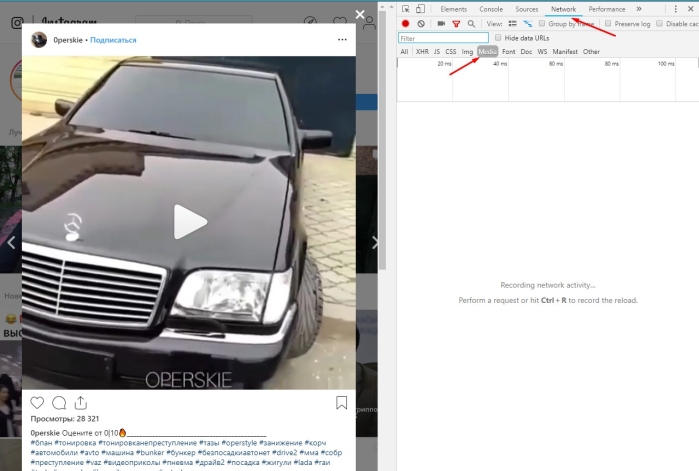The image size is (699, 471).
Task: Filter requests by Doc
Action: tap(526, 52)
